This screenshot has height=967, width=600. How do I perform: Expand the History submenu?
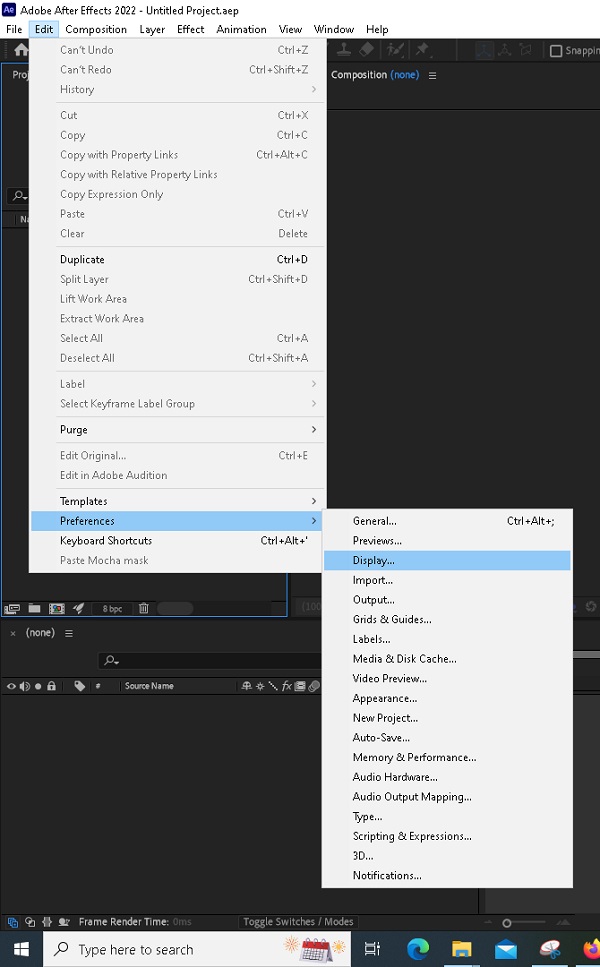point(178,89)
